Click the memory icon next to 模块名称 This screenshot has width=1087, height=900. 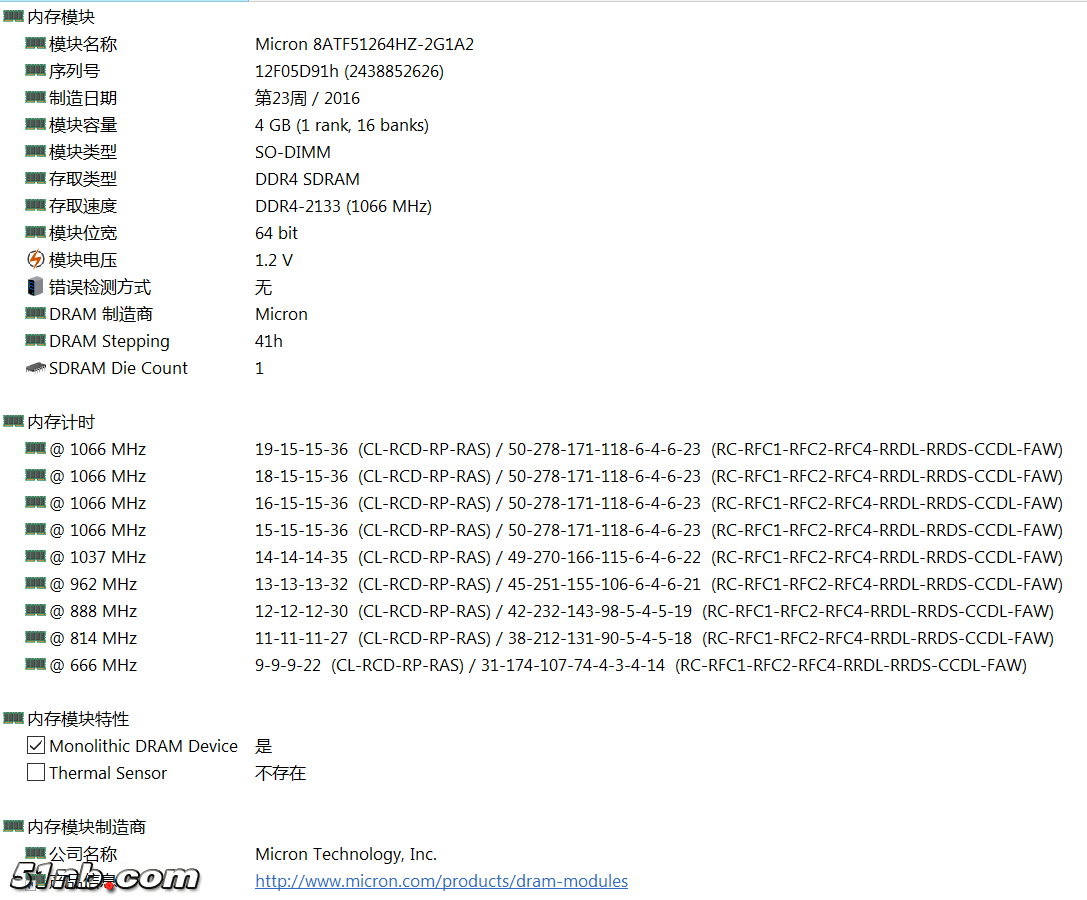click(x=35, y=43)
